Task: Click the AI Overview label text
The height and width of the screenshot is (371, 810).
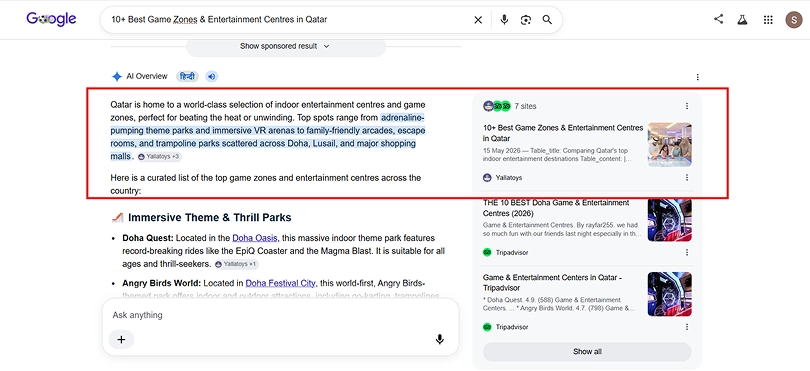Action: point(147,76)
